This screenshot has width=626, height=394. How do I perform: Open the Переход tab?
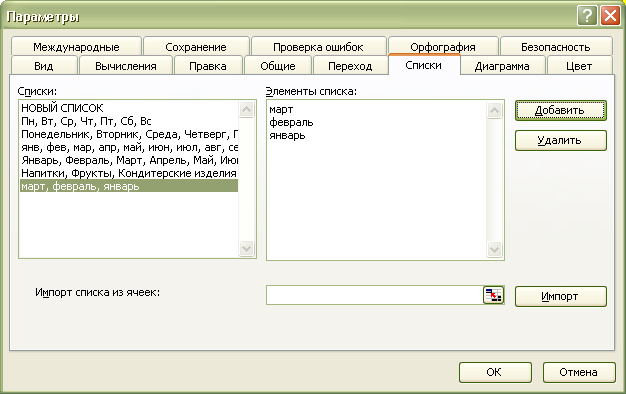pos(350,65)
